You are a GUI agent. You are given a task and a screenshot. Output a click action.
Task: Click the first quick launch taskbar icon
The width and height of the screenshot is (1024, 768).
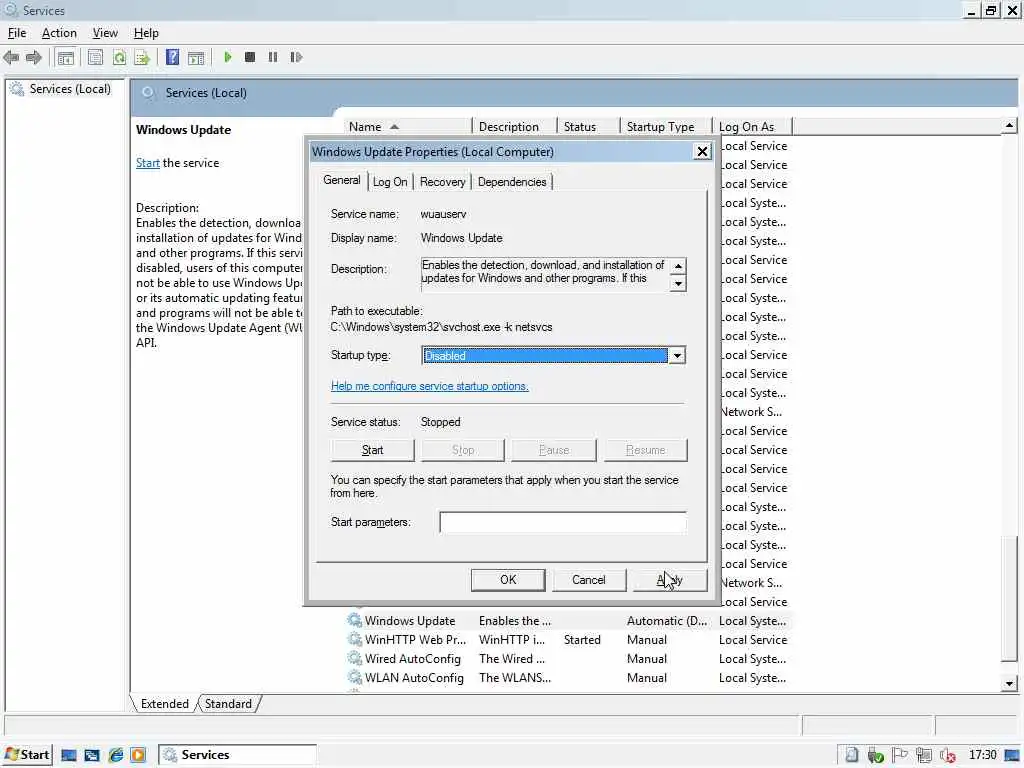click(x=69, y=755)
